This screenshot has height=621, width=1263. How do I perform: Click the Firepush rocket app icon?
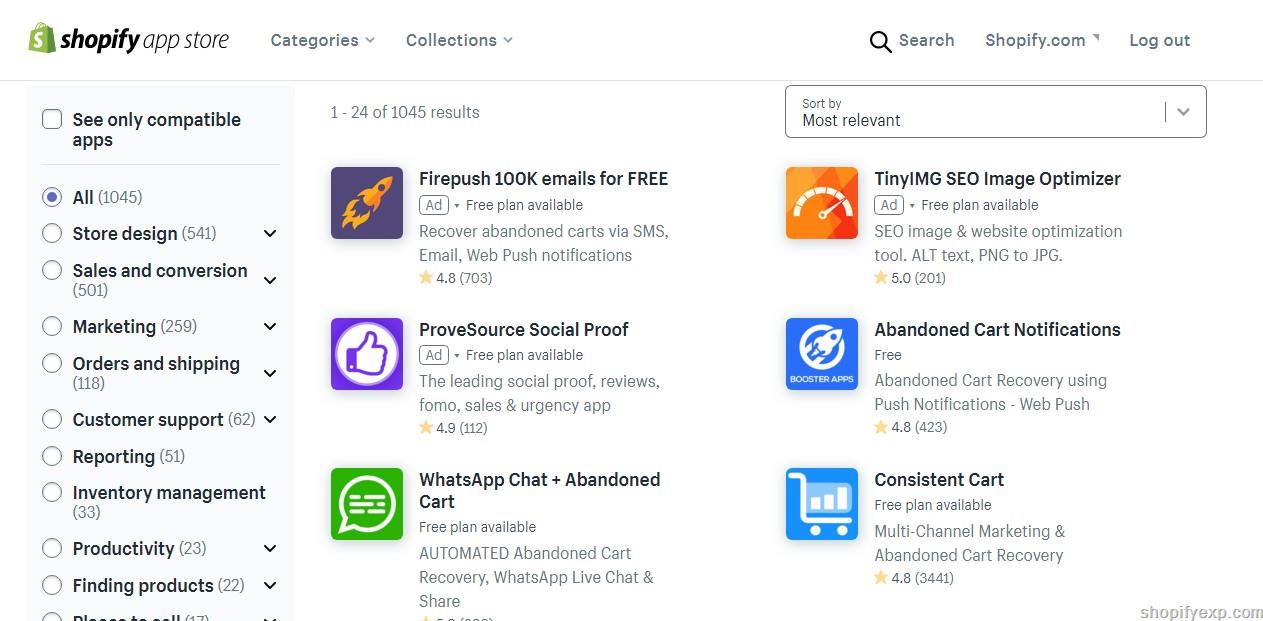[367, 203]
